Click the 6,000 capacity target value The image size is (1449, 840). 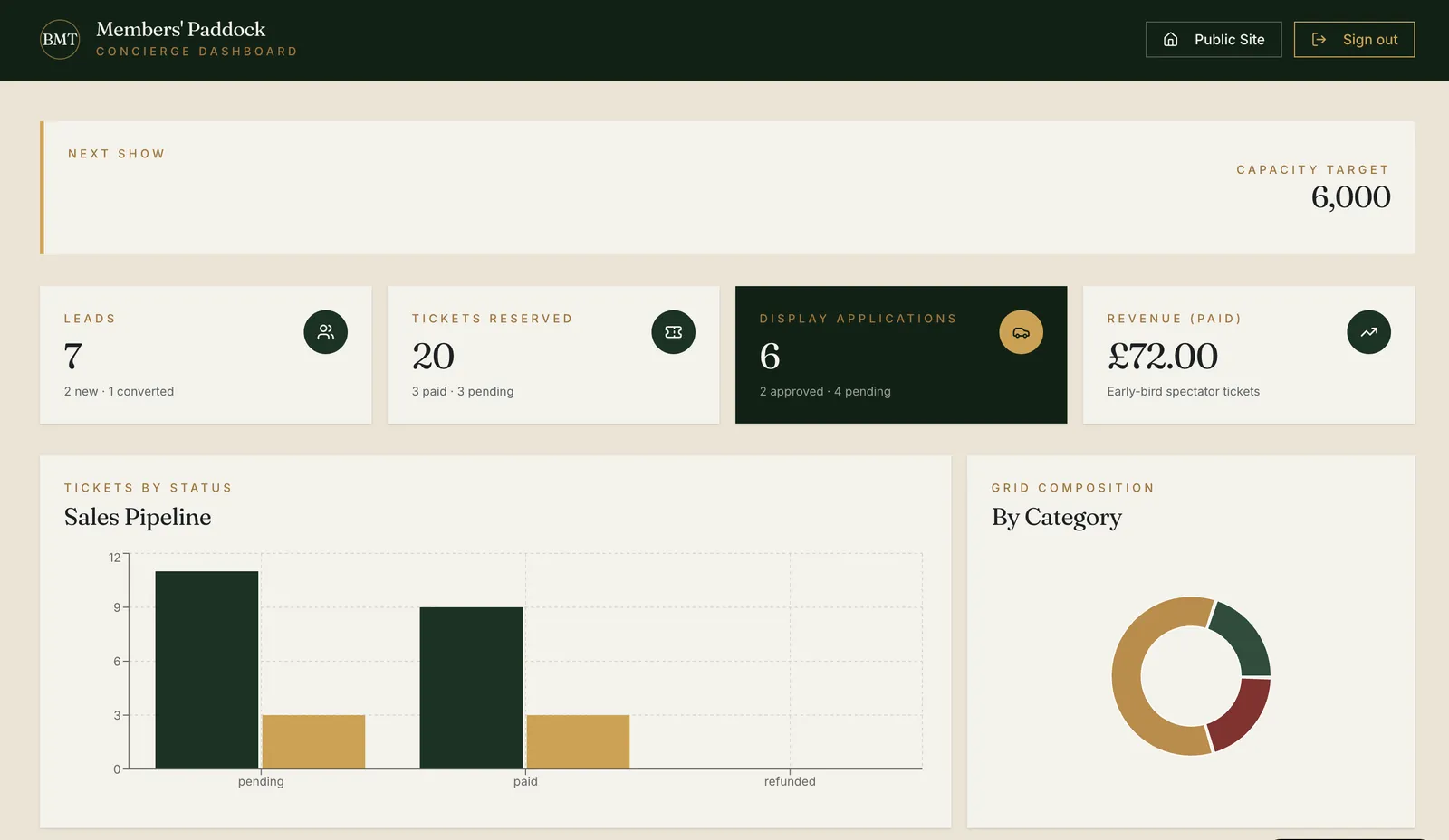[1350, 197]
